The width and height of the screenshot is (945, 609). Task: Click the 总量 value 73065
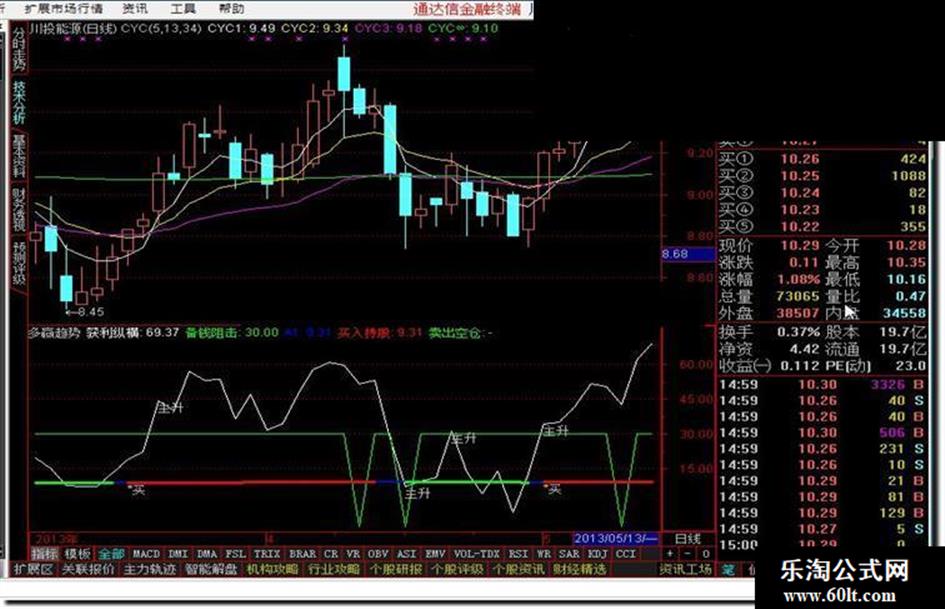pos(798,296)
